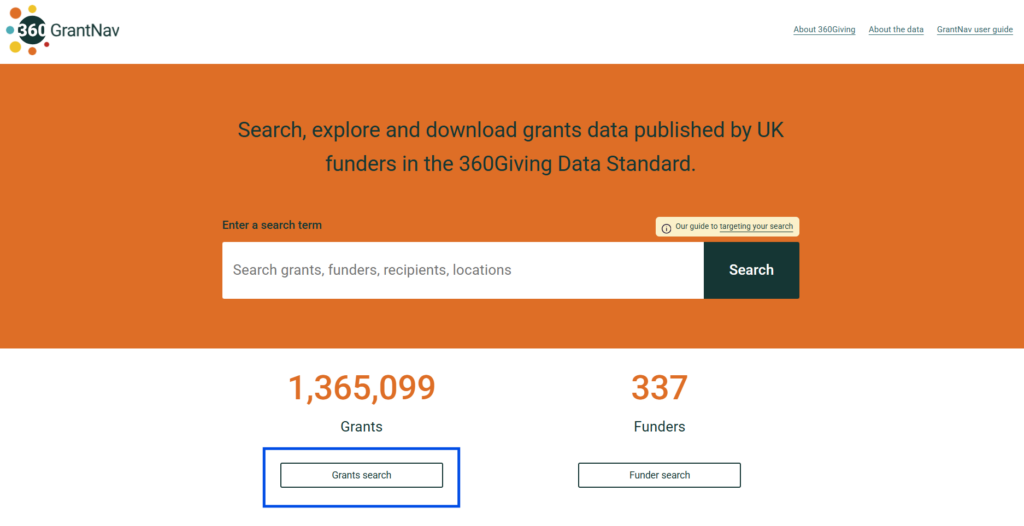The width and height of the screenshot is (1024, 526).
Task: Click the Our guide to hint text
Action: pos(696,227)
